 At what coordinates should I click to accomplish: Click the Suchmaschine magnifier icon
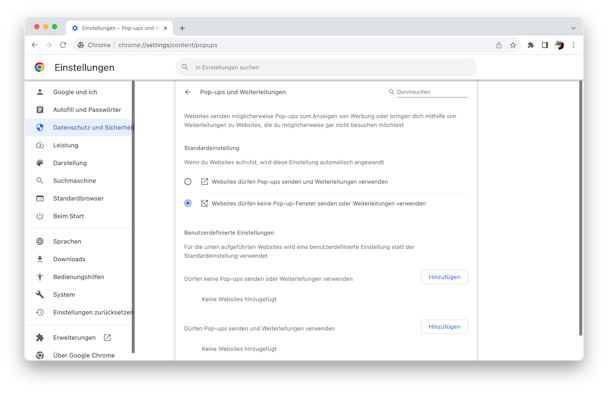pos(40,181)
